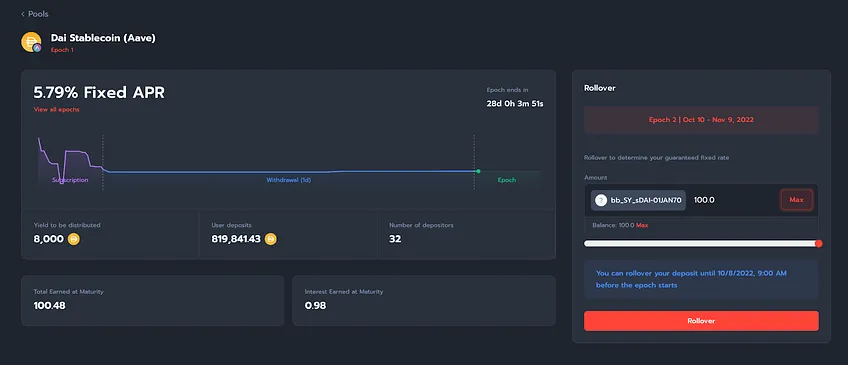The image size is (848, 365).
Task: Click the small Aave badge on token logo
Action: pyautogui.click(x=37, y=48)
